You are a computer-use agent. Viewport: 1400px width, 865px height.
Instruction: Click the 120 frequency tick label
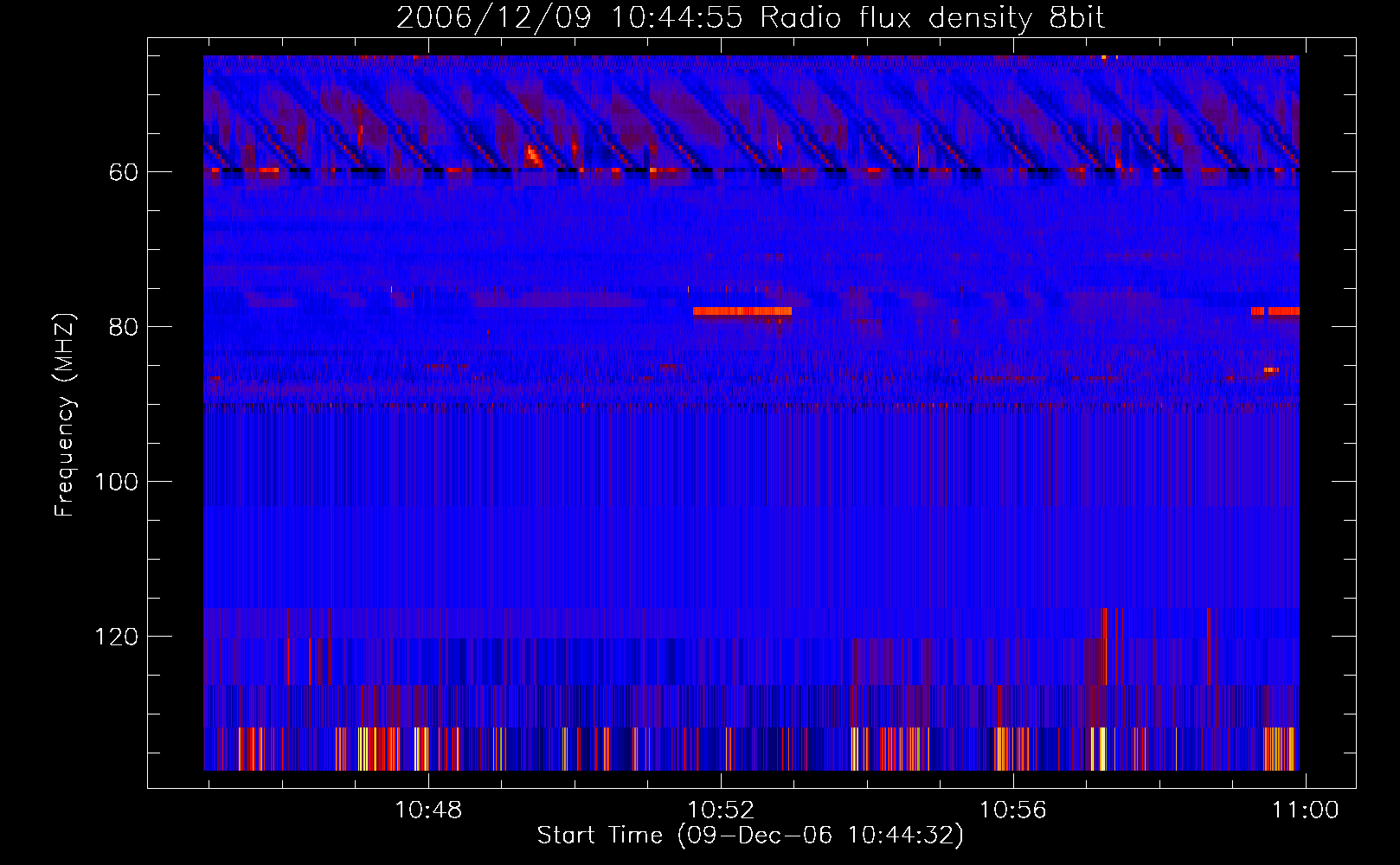click(x=117, y=637)
